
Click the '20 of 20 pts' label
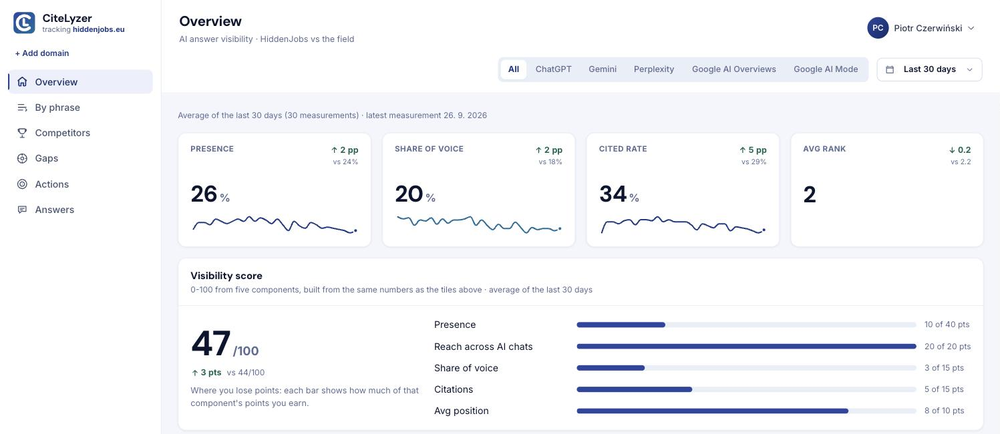coord(947,347)
